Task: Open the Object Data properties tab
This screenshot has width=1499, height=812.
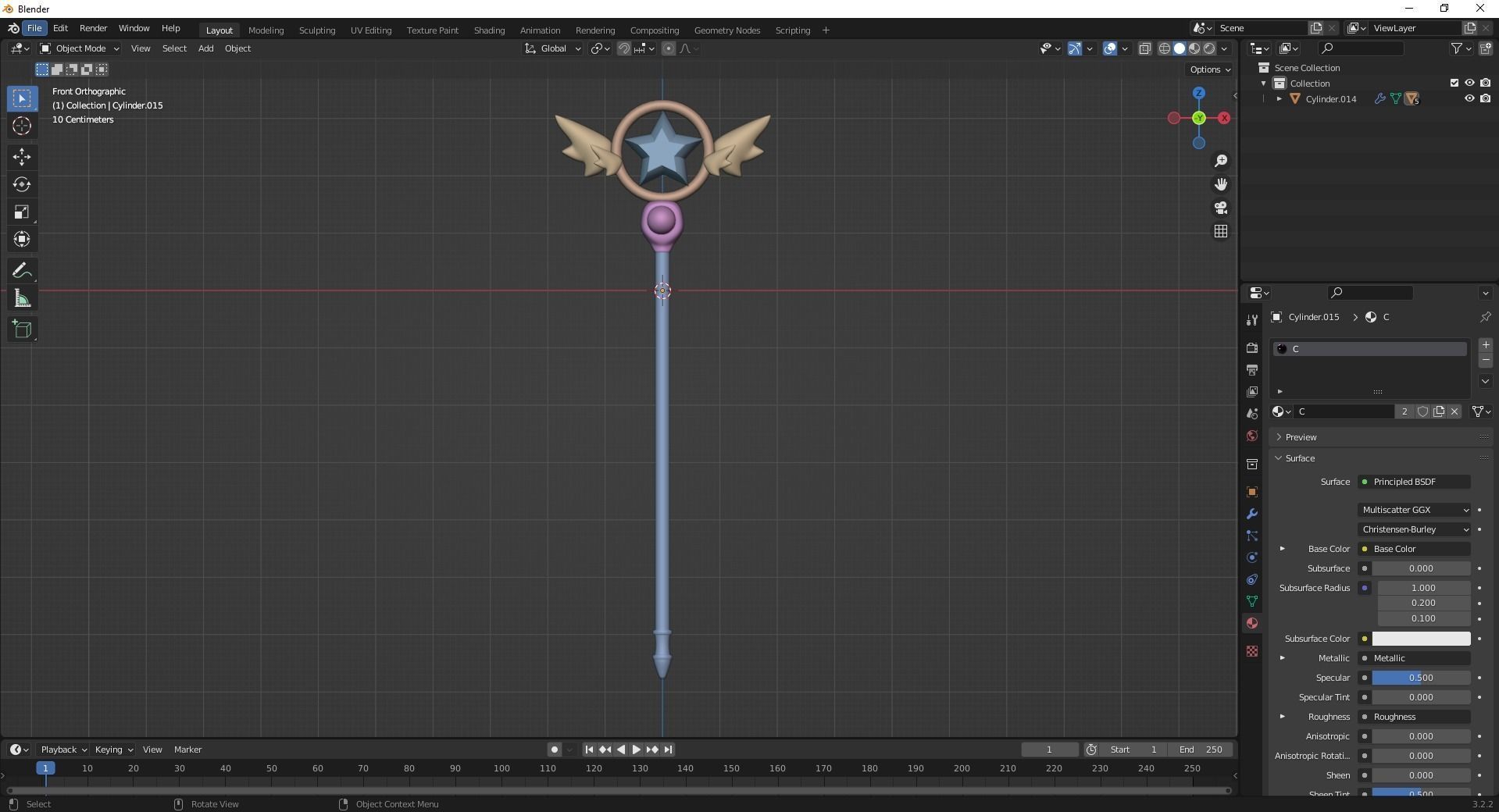Action: point(1252,601)
